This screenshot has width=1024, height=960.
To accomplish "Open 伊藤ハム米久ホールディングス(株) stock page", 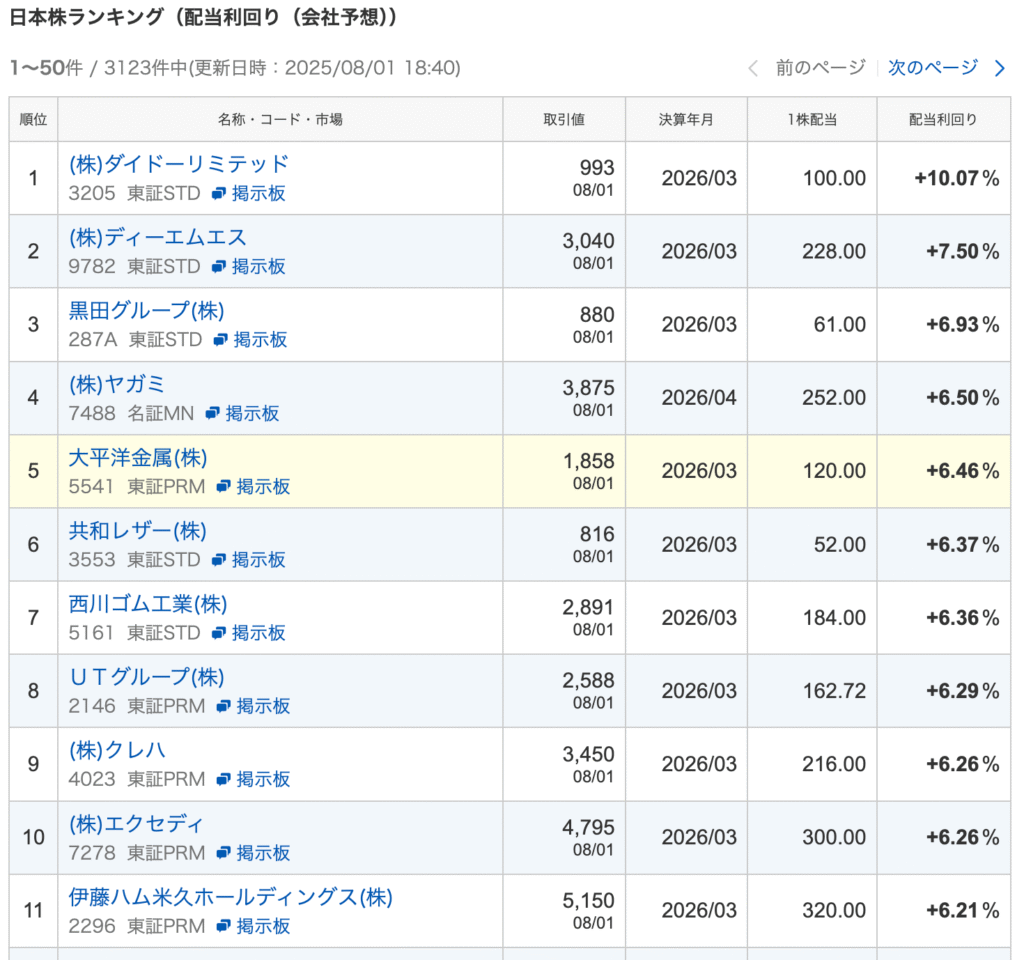I will point(231,897).
